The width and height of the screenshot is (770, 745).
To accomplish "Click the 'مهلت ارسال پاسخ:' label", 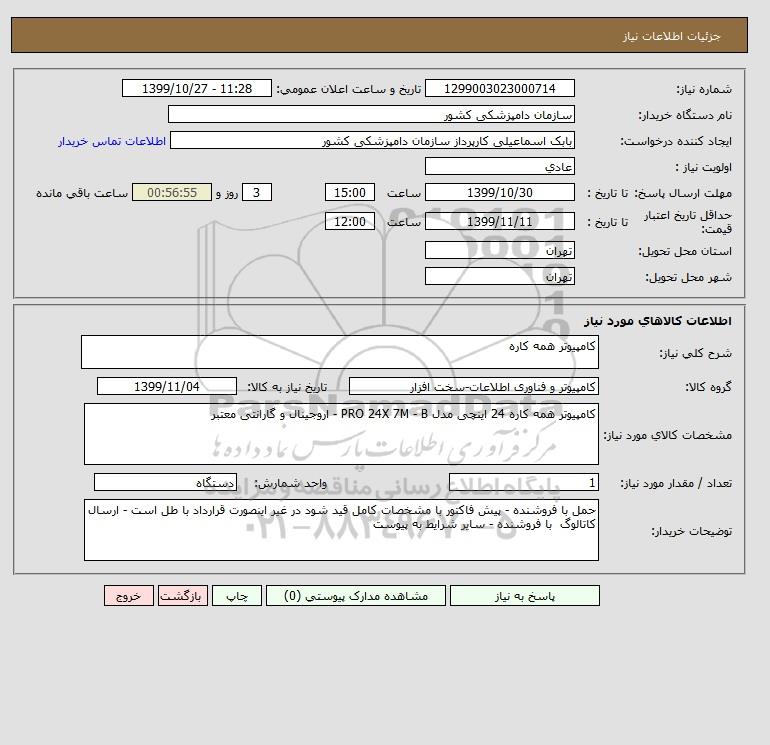I will pos(683,193).
